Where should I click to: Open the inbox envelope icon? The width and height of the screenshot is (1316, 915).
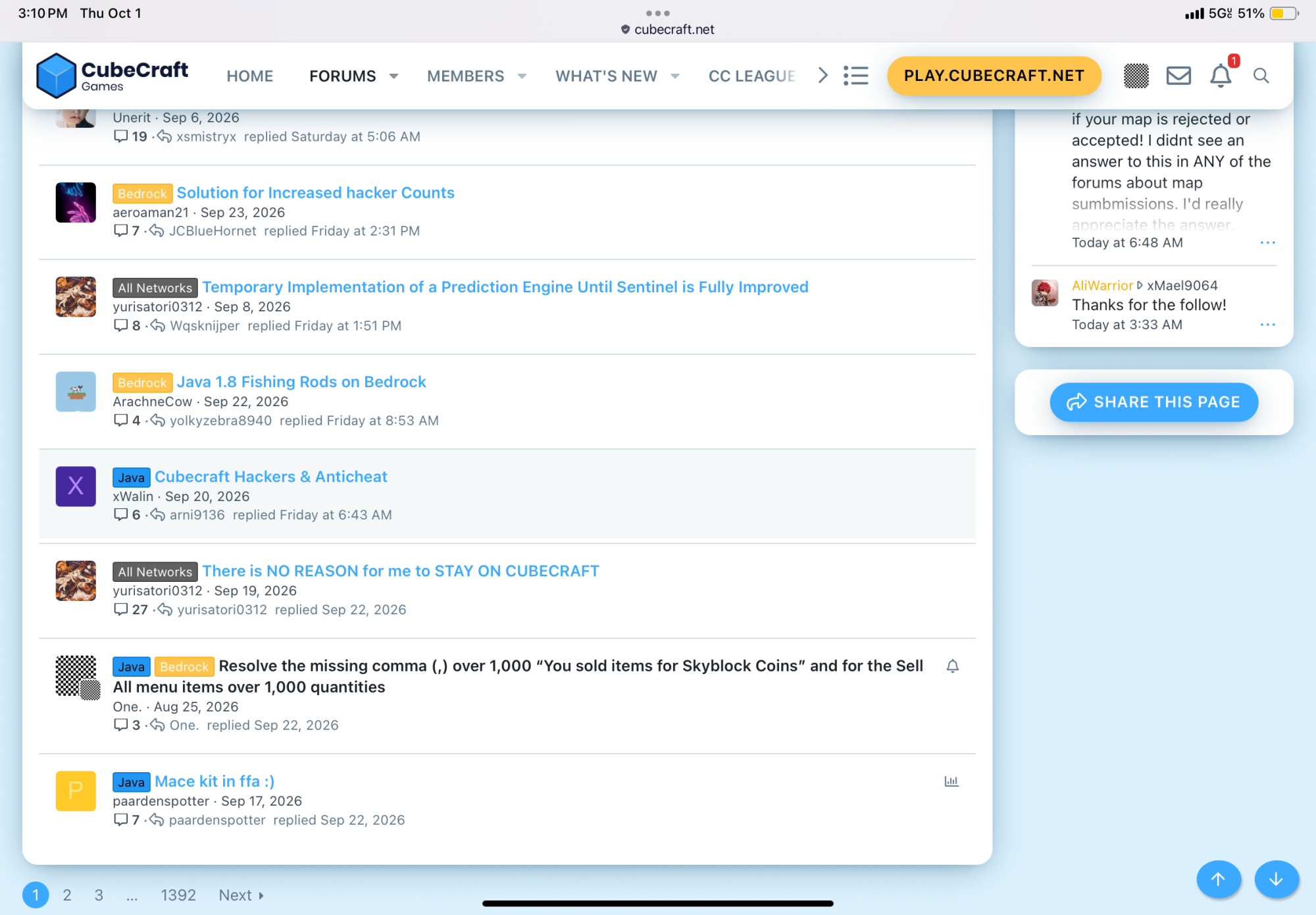coord(1178,76)
